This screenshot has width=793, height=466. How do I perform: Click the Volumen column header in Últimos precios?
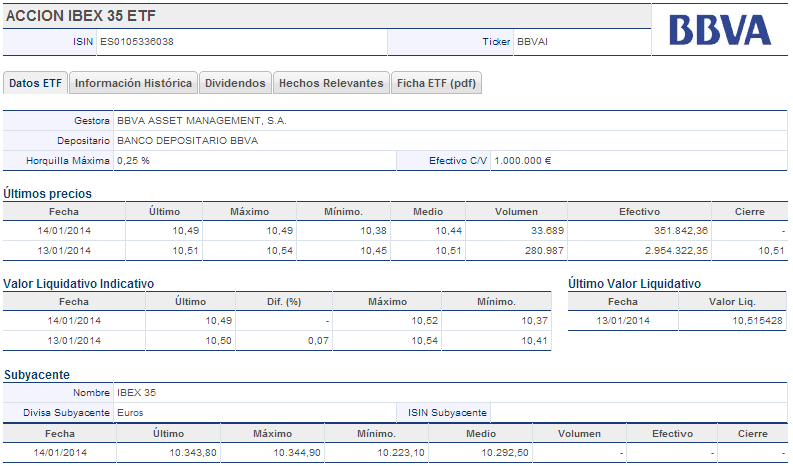click(x=516, y=211)
